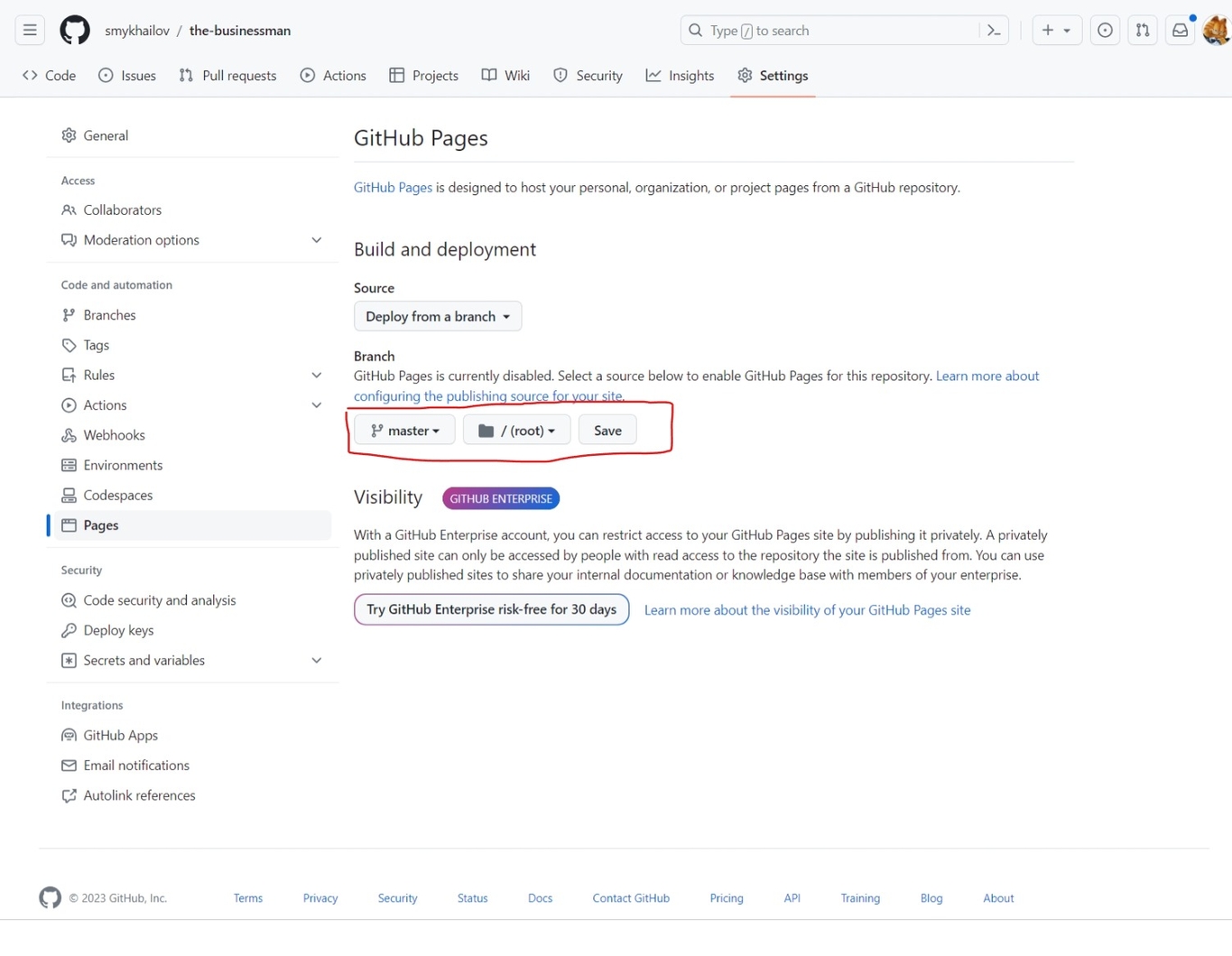Expand Secrets and variables section

click(192, 660)
